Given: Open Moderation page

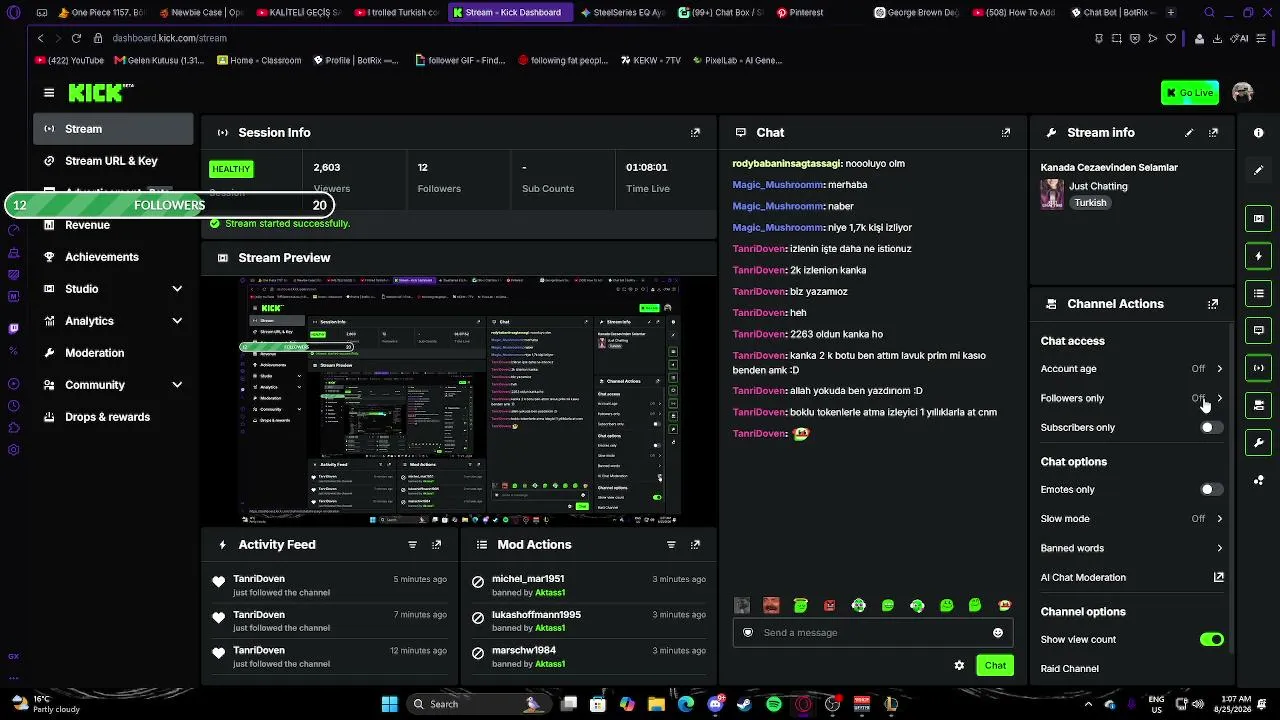Looking at the screenshot, I should (113, 353).
